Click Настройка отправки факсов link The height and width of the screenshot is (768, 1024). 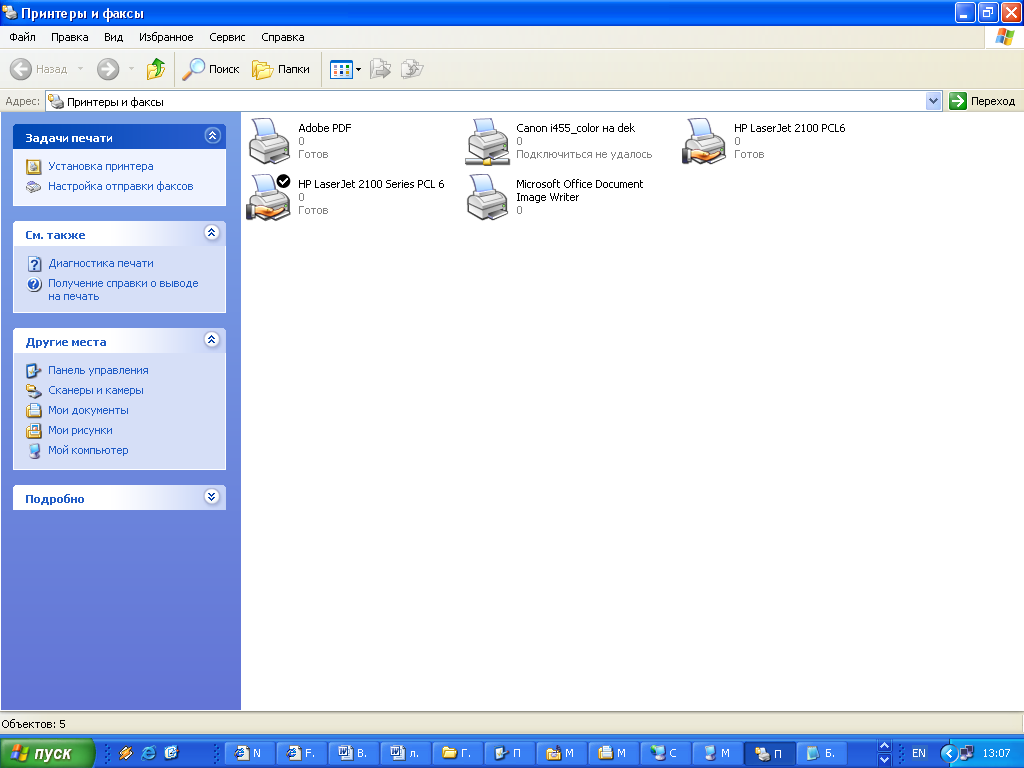coord(121,186)
